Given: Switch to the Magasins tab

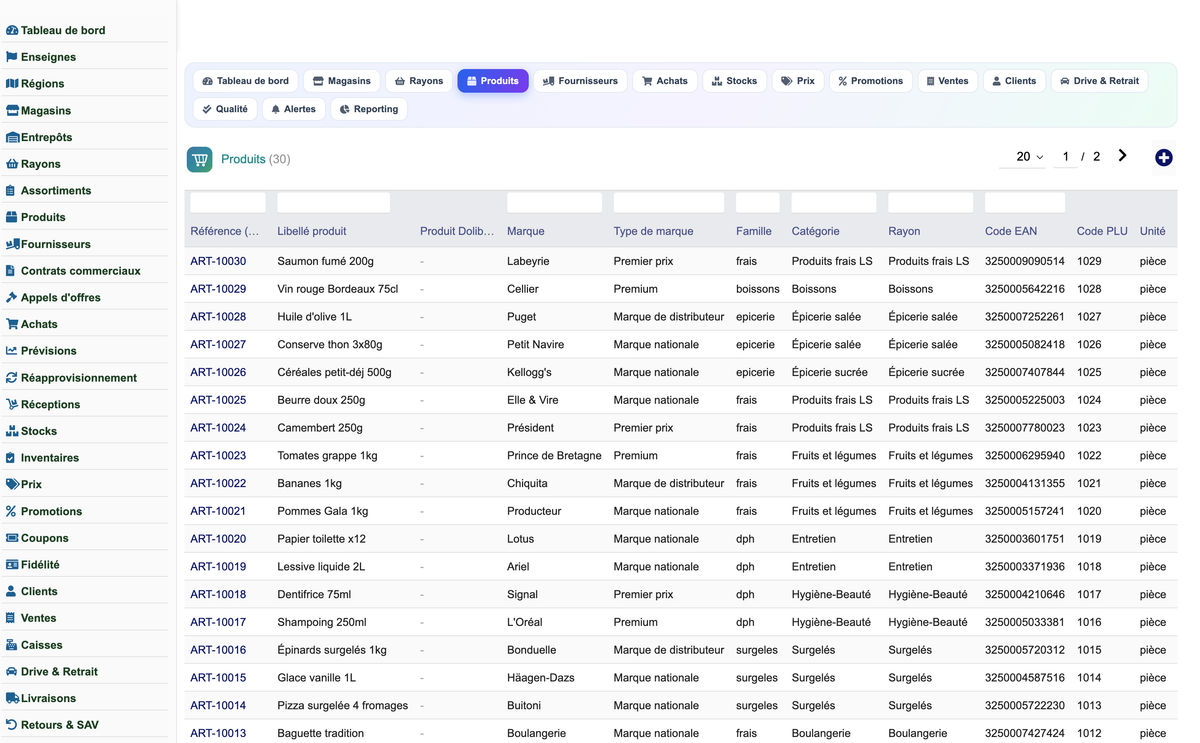Looking at the screenshot, I should [x=342, y=81].
